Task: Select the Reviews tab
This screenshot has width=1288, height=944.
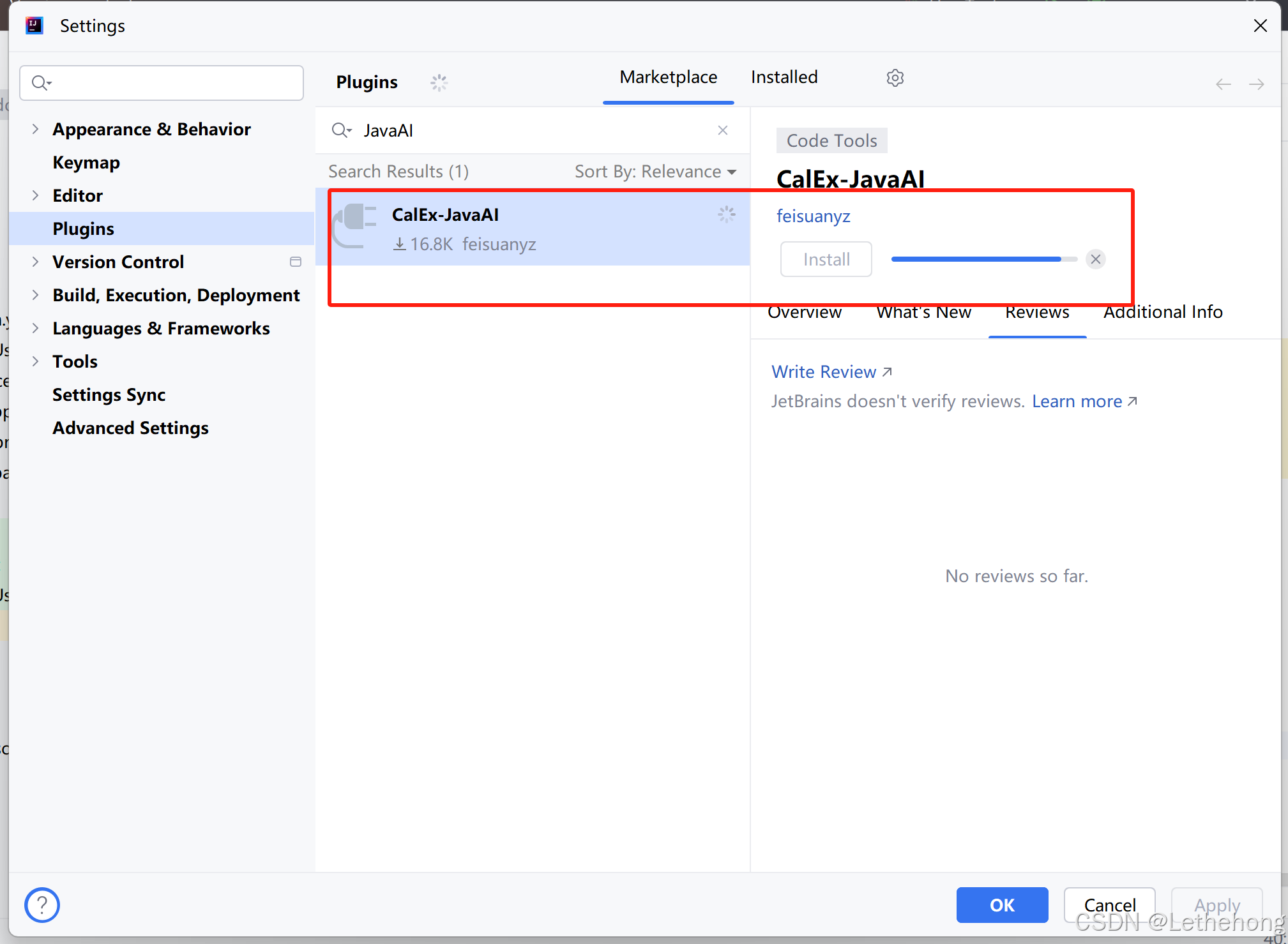Action: point(1037,313)
